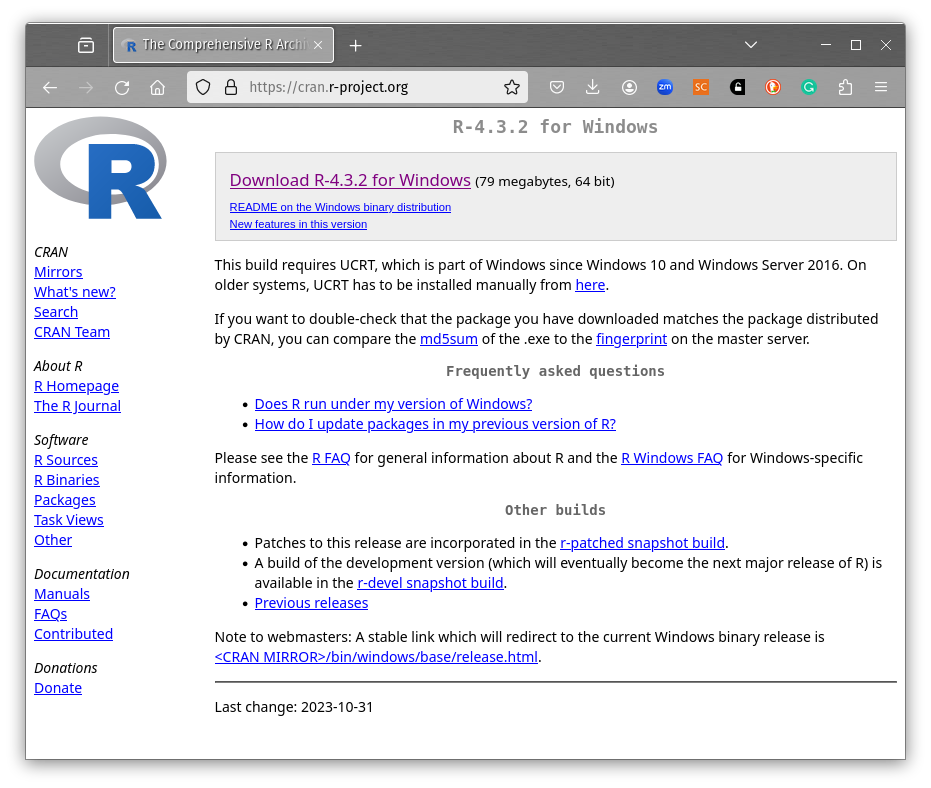Open the Downloads panel
Viewport: 931px width, 788px height.
593,88
